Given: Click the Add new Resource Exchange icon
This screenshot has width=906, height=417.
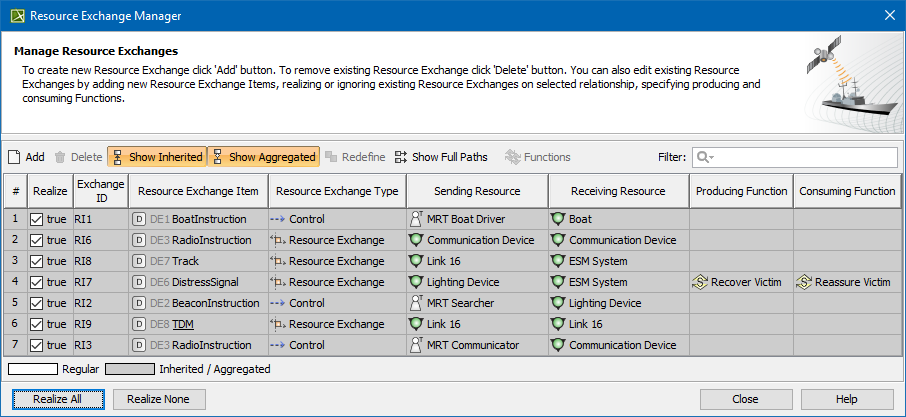Looking at the screenshot, I should click(x=14, y=157).
